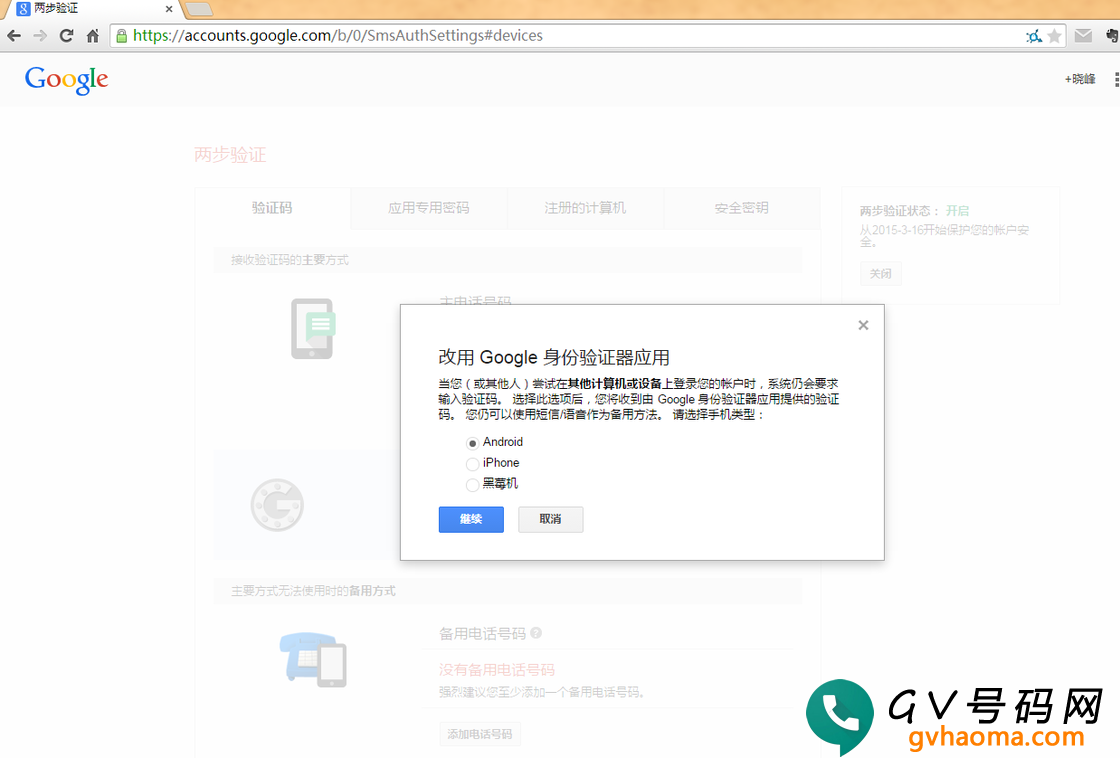
Task: Open a new browser tab
Action: tap(199, 9)
